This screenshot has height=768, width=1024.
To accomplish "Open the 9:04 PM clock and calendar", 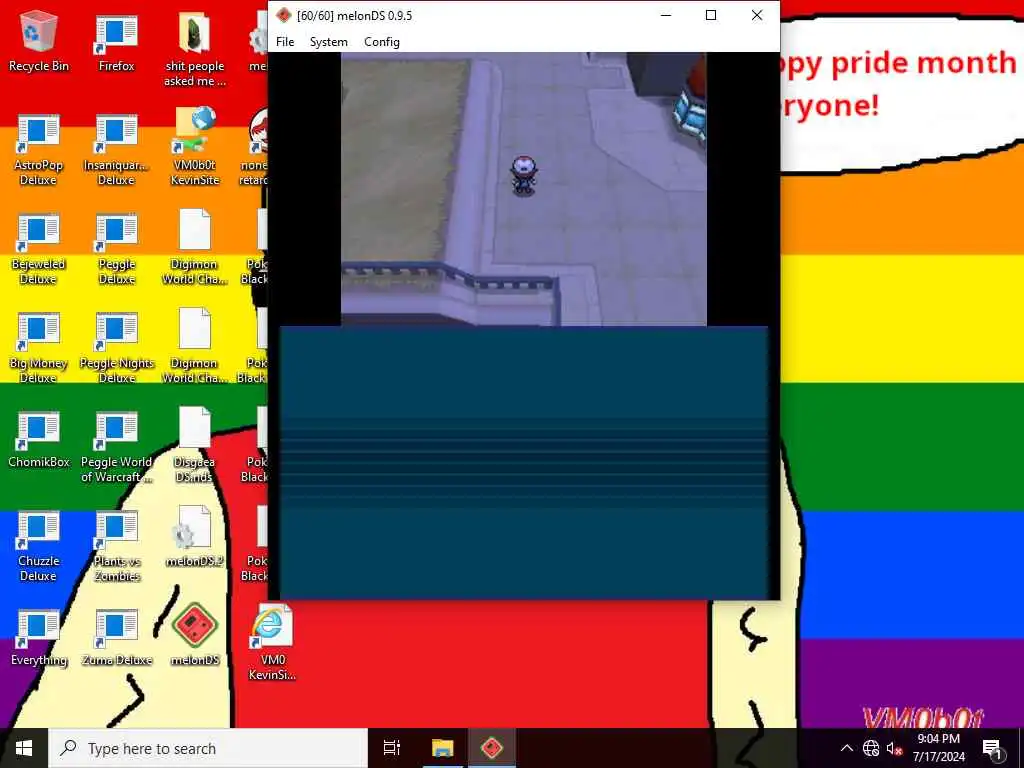I will (x=938, y=748).
